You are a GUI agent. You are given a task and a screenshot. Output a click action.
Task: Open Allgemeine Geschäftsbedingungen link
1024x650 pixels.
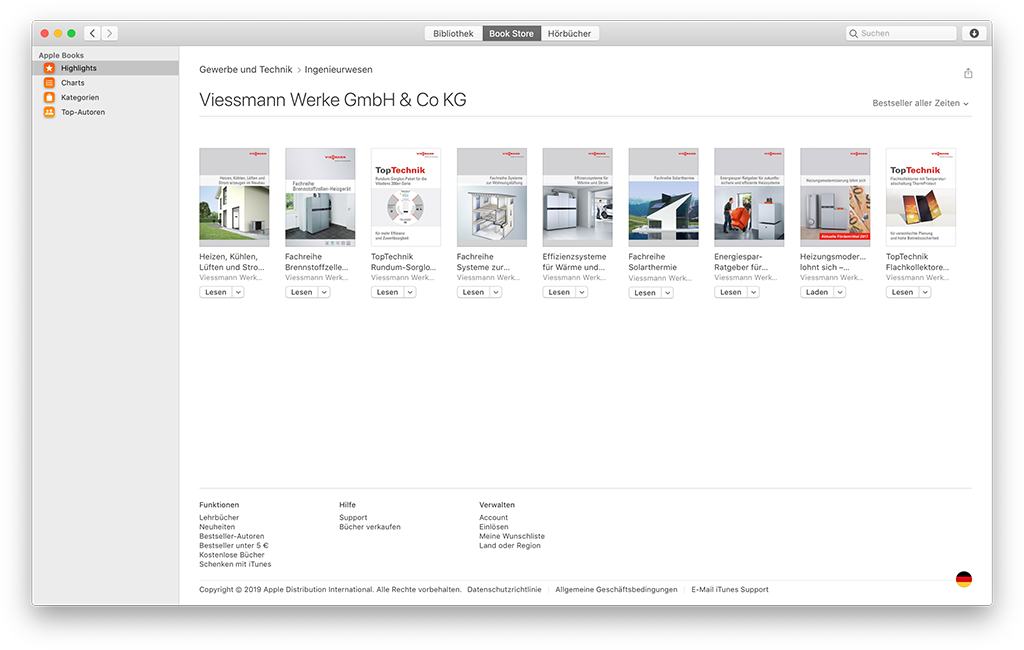pos(616,589)
